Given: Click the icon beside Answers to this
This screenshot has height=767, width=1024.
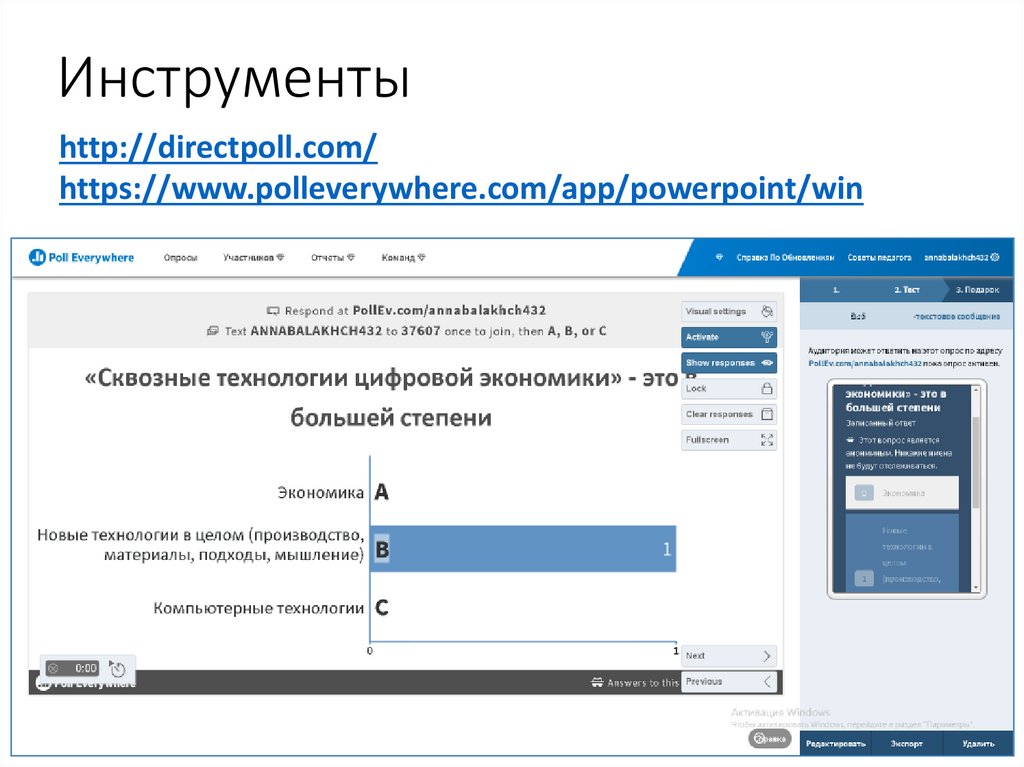Looking at the screenshot, I should (597, 683).
